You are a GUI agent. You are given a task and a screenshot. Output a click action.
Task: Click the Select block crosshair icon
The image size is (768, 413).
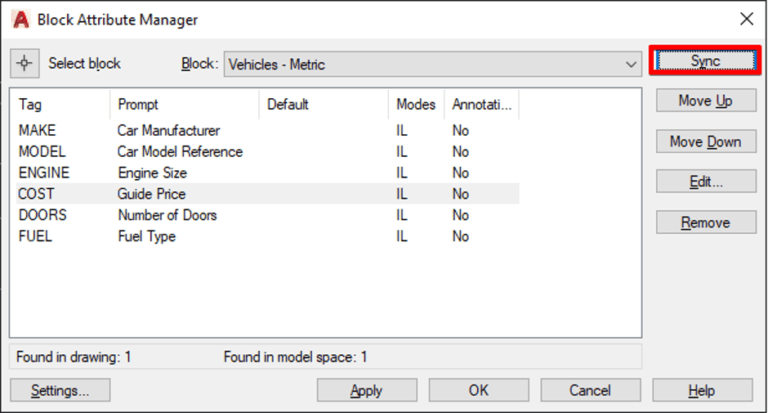point(24,63)
